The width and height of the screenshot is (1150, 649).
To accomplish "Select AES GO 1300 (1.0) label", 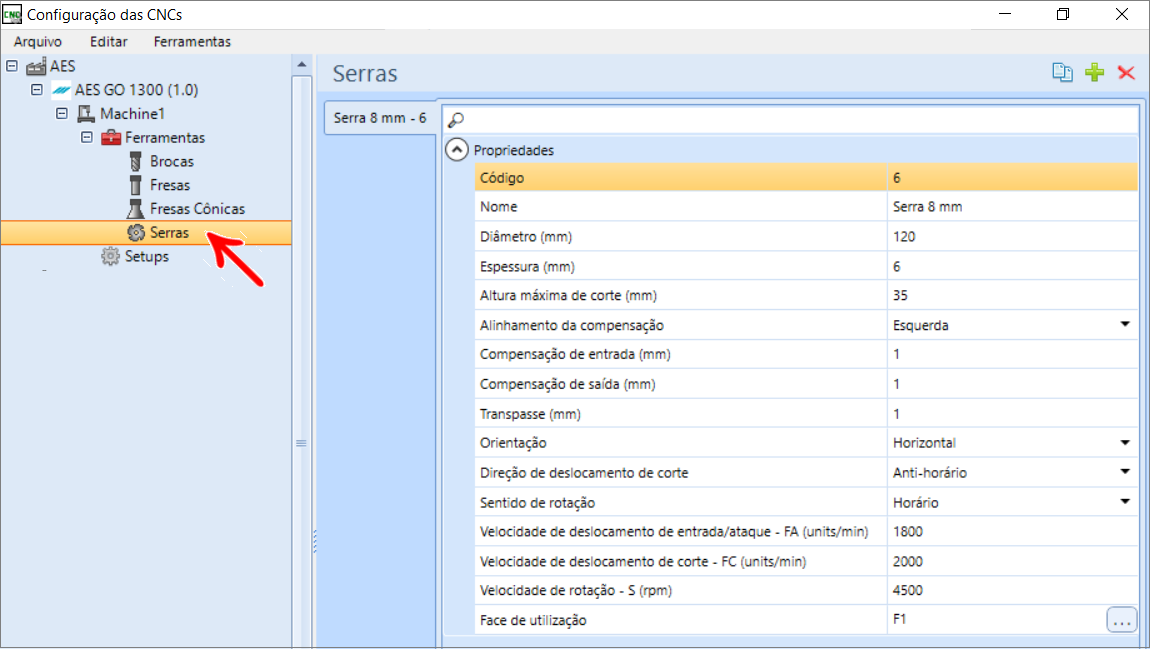I will point(136,90).
